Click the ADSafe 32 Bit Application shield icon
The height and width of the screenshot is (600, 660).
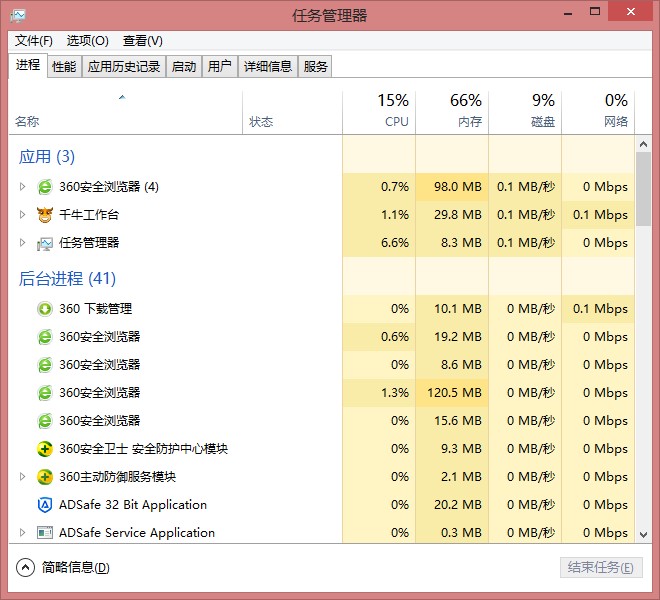coord(45,505)
